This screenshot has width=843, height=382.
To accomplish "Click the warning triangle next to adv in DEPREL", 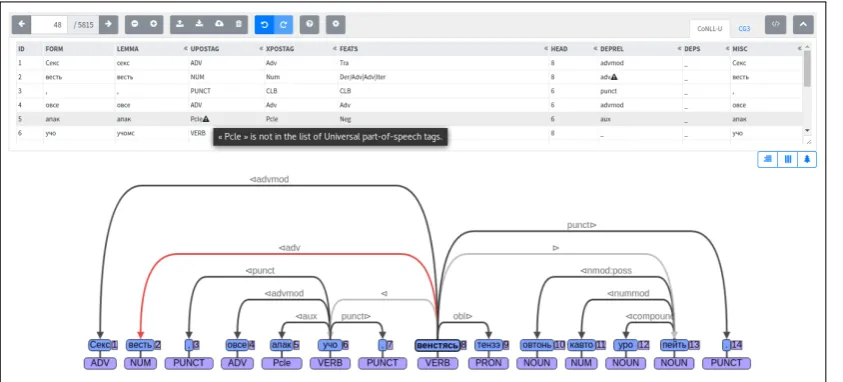I will click(614, 77).
